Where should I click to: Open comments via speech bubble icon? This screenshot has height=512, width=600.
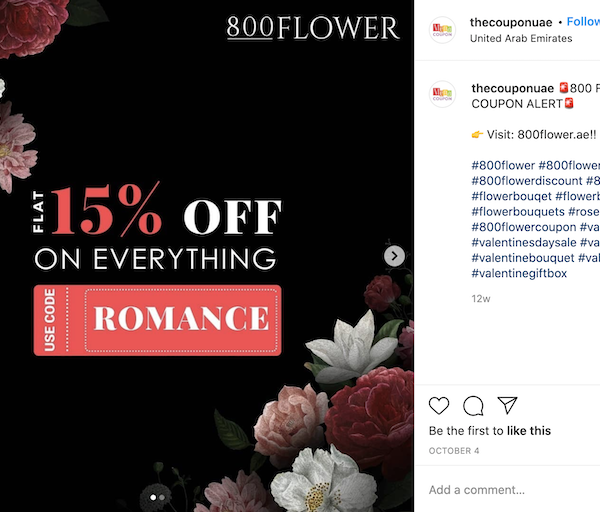pyautogui.click(x=473, y=405)
